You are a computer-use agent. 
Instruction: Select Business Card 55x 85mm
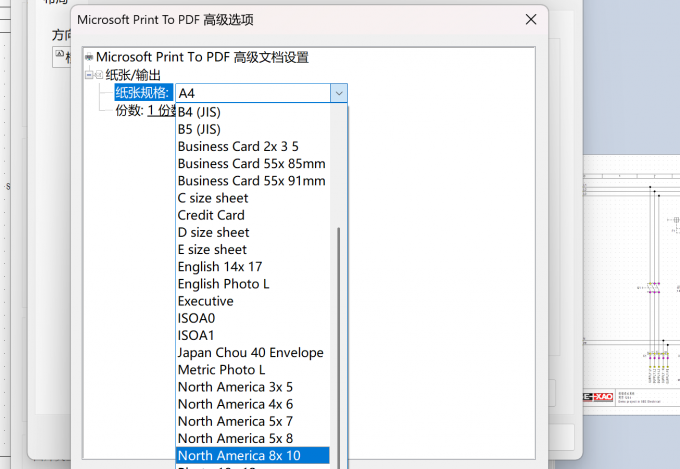[x=253, y=164]
